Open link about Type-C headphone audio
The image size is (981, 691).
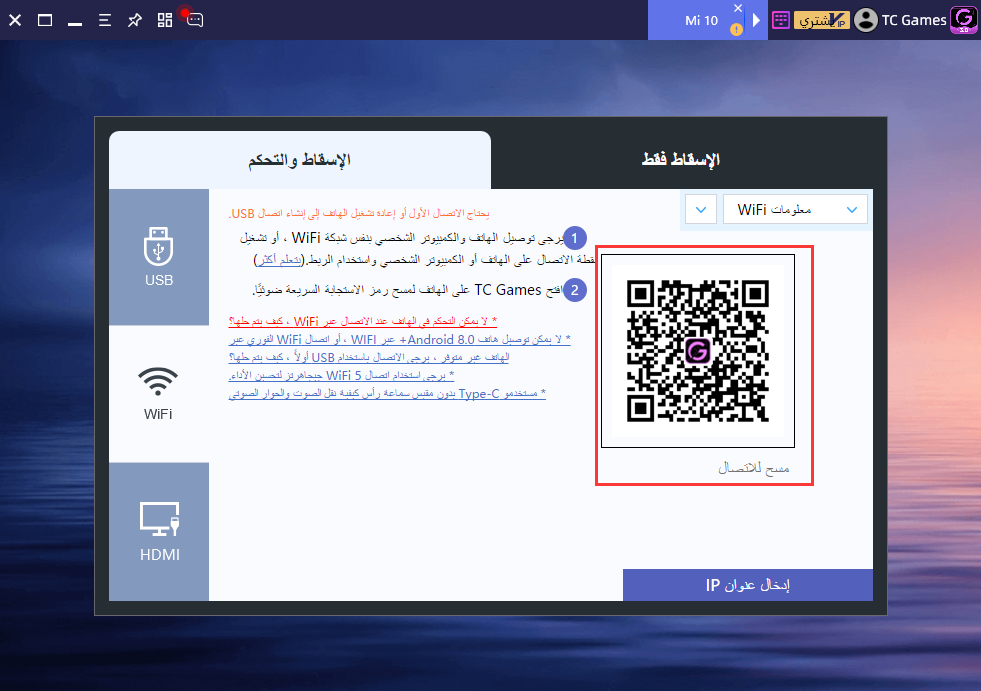coord(387,394)
